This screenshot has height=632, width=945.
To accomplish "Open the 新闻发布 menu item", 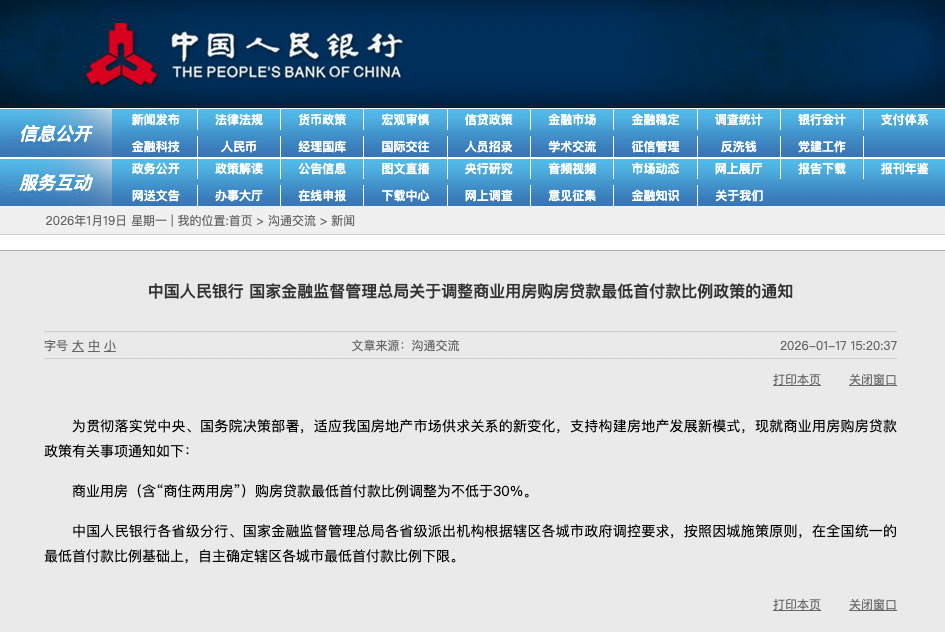I will [155, 120].
